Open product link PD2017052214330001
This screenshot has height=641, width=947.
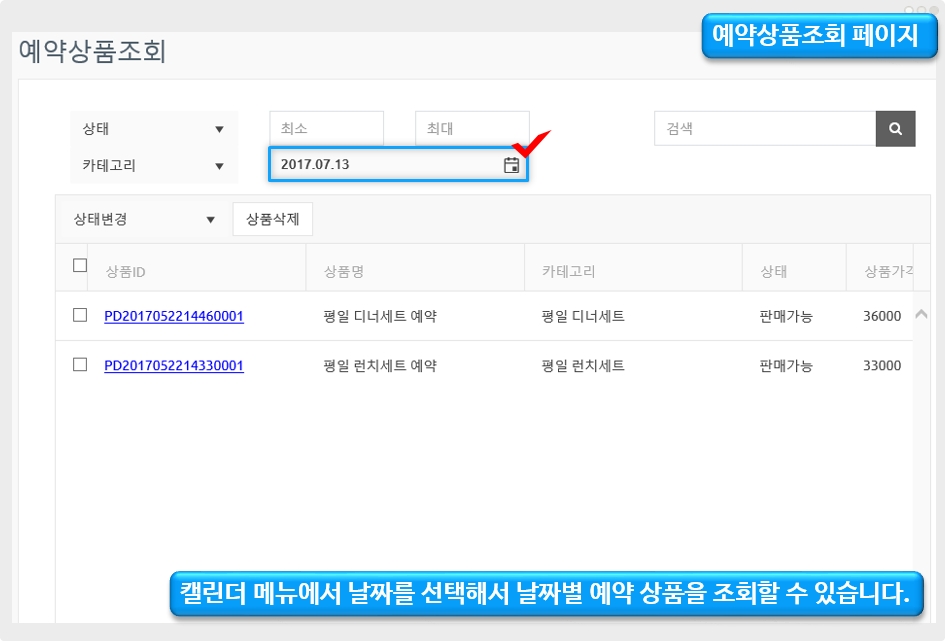click(x=174, y=366)
